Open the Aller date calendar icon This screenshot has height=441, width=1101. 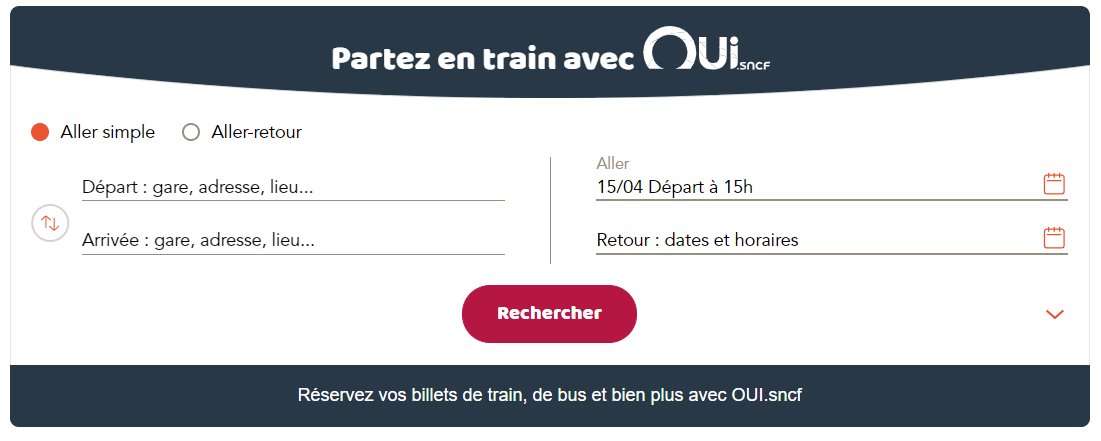pos(1054,184)
